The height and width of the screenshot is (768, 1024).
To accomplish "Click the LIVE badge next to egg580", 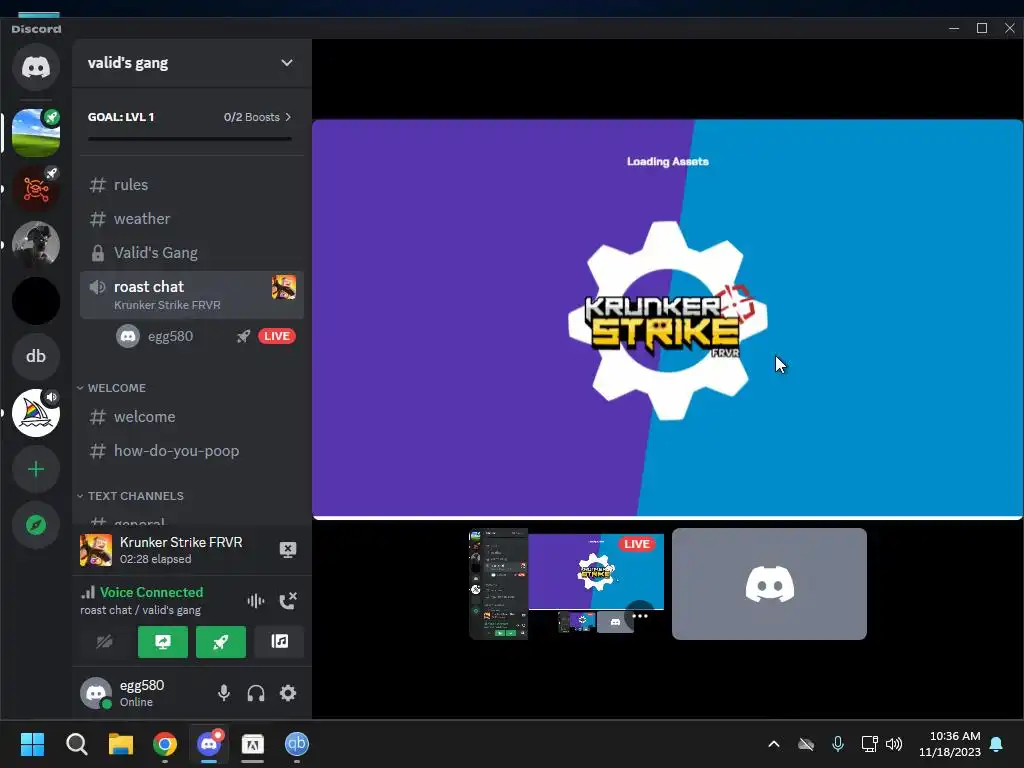I will pos(277,336).
